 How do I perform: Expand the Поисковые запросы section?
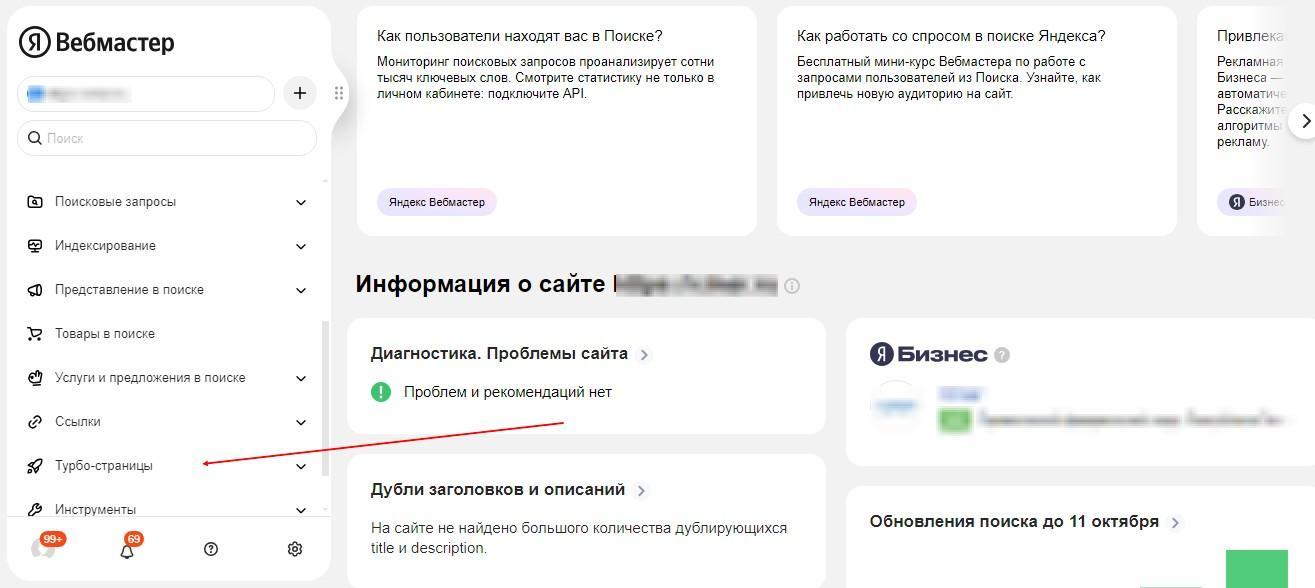tap(301, 202)
